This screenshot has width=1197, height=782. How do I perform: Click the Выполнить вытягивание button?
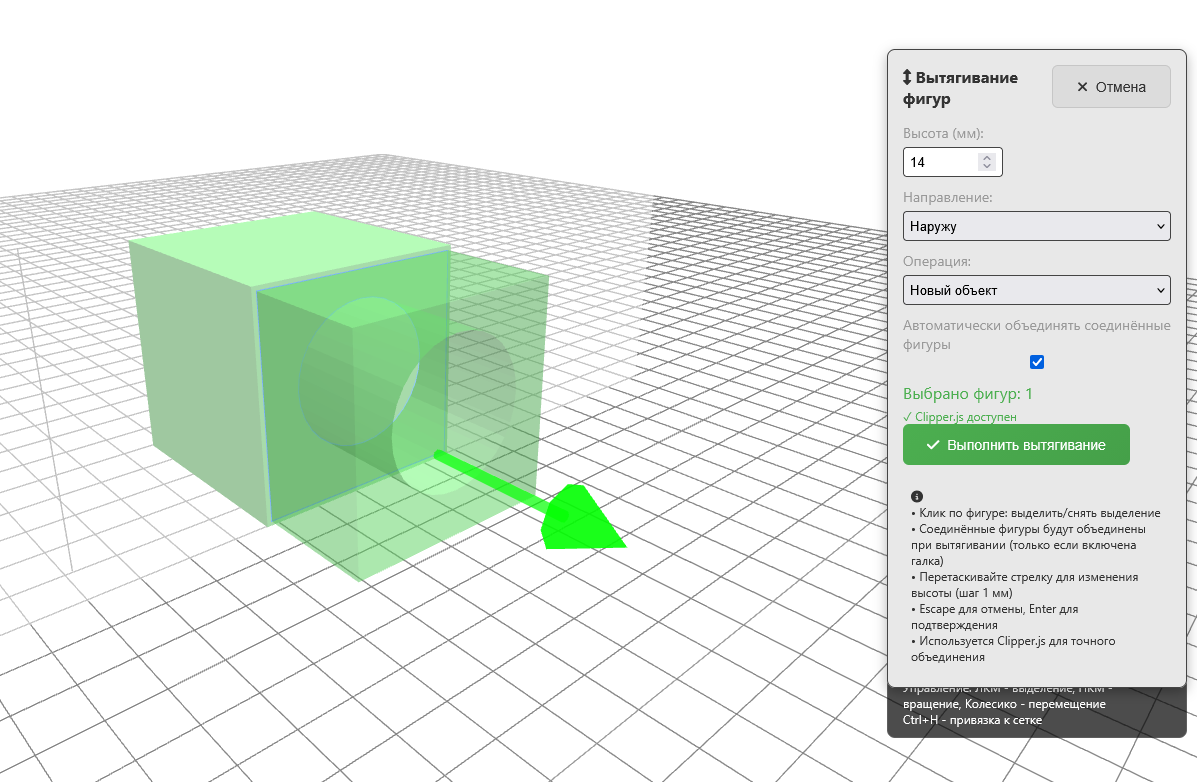[1016, 444]
